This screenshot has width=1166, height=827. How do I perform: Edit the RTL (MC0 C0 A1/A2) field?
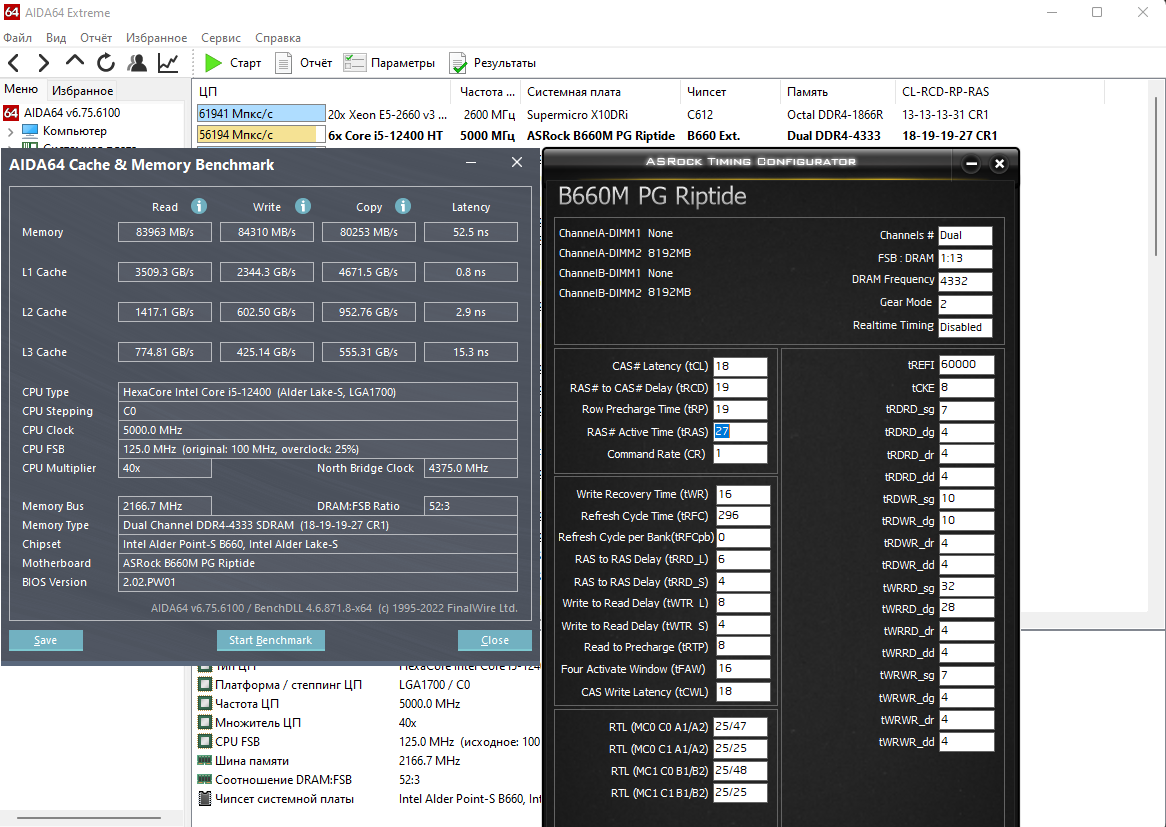(740, 727)
